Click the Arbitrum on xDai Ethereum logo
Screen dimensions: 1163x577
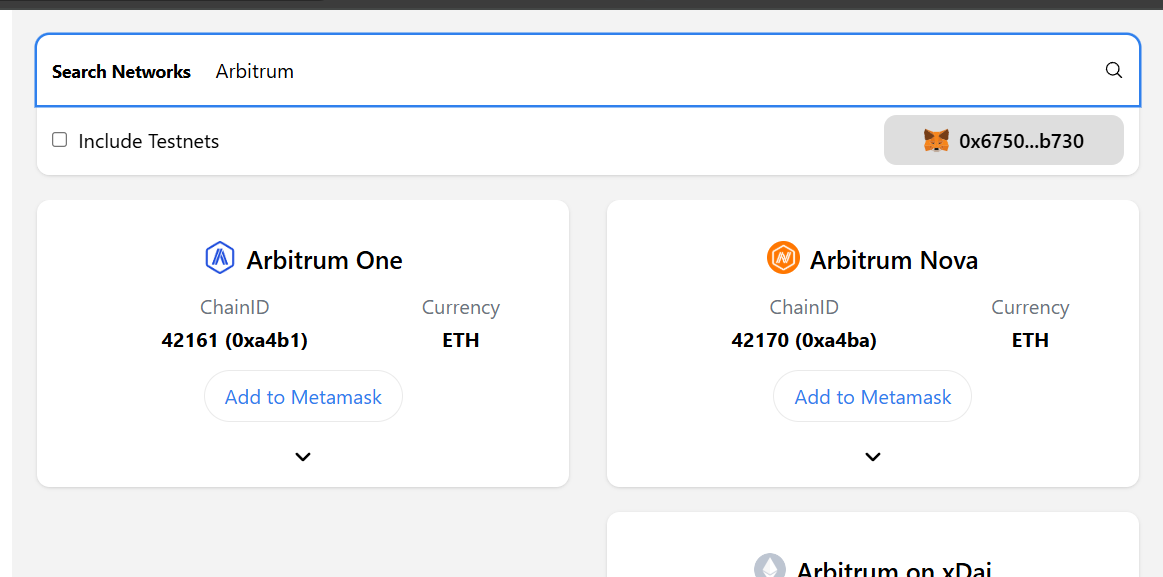[770, 566]
